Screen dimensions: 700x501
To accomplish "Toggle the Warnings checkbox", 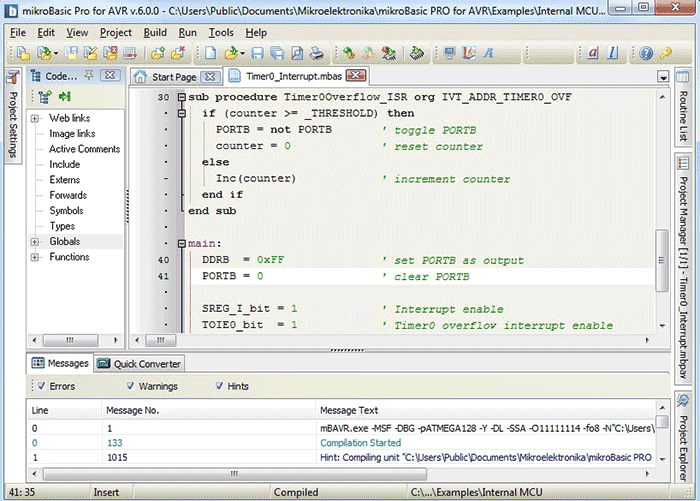I will [131, 386].
